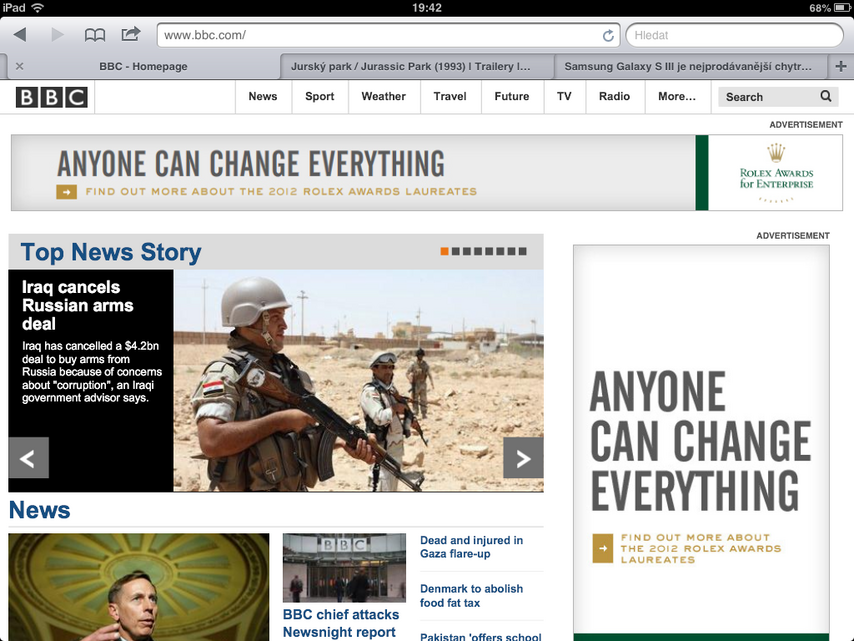Show previous top story with left arrow

point(28,458)
